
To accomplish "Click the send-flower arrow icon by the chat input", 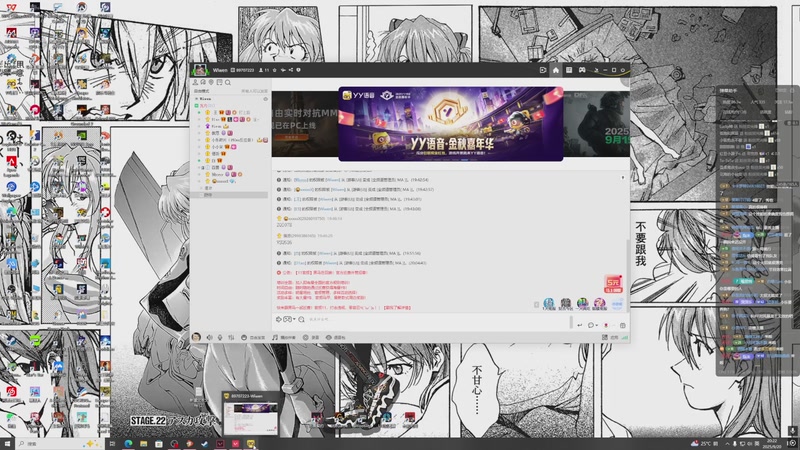I will coord(279,319).
